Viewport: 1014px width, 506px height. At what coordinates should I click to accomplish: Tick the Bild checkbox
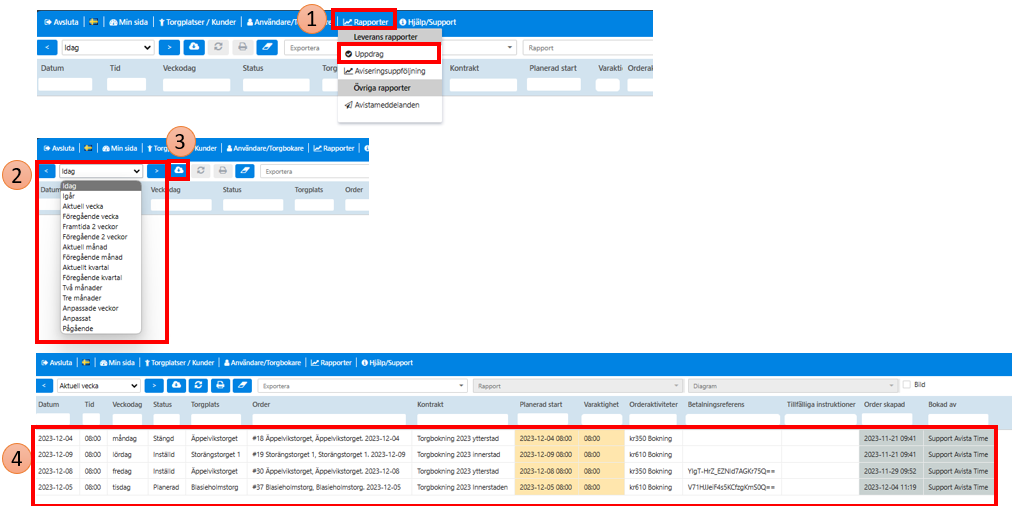[907, 384]
